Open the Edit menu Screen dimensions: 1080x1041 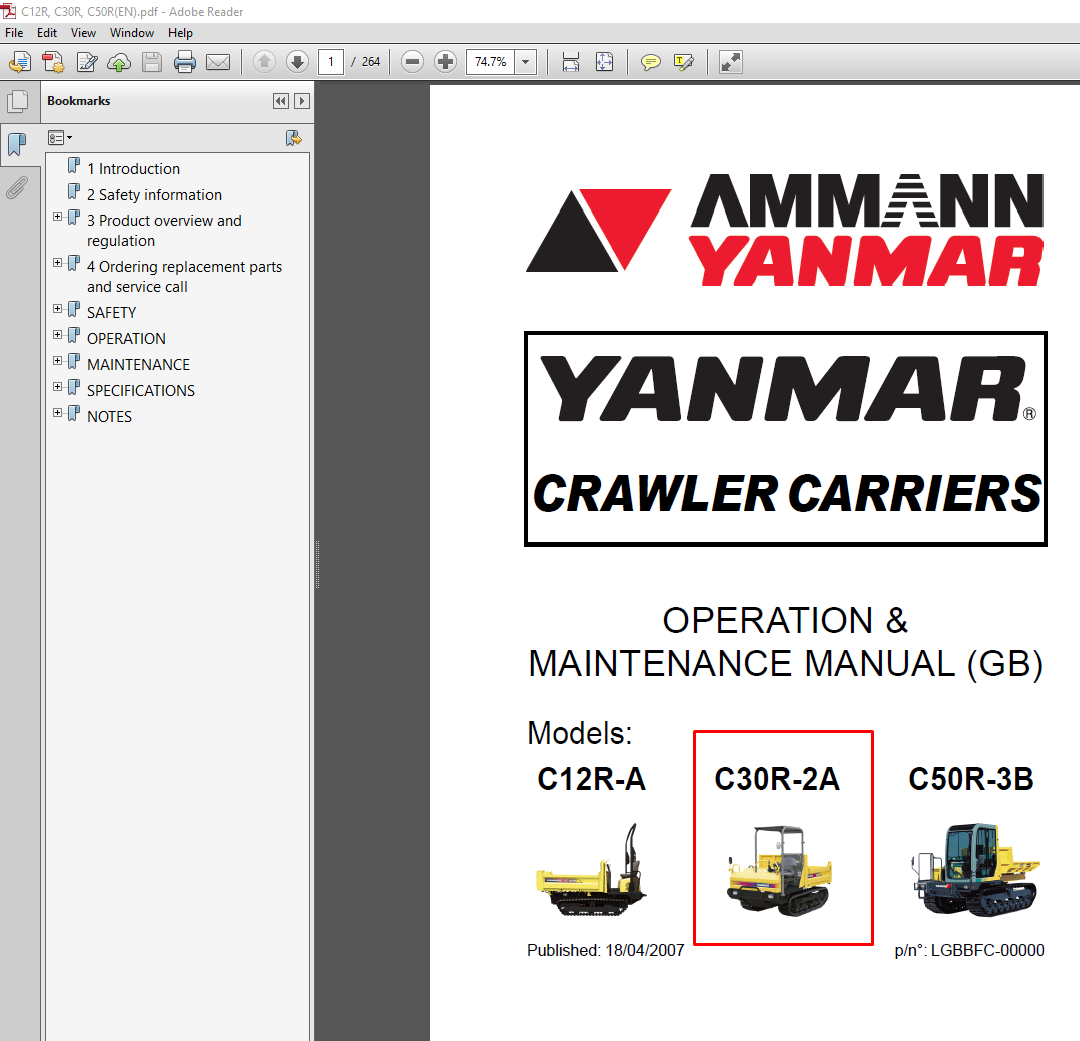47,32
